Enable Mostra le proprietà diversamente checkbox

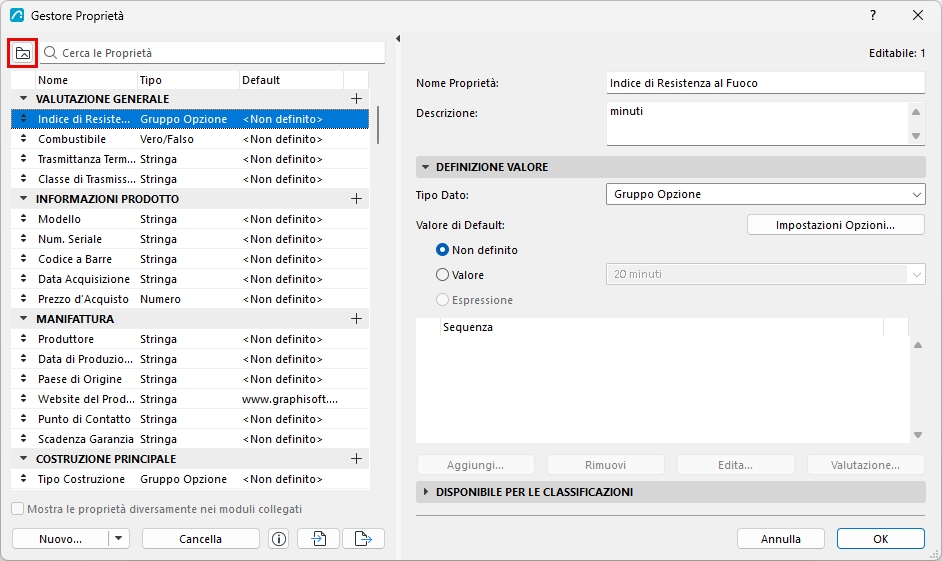pos(18,509)
